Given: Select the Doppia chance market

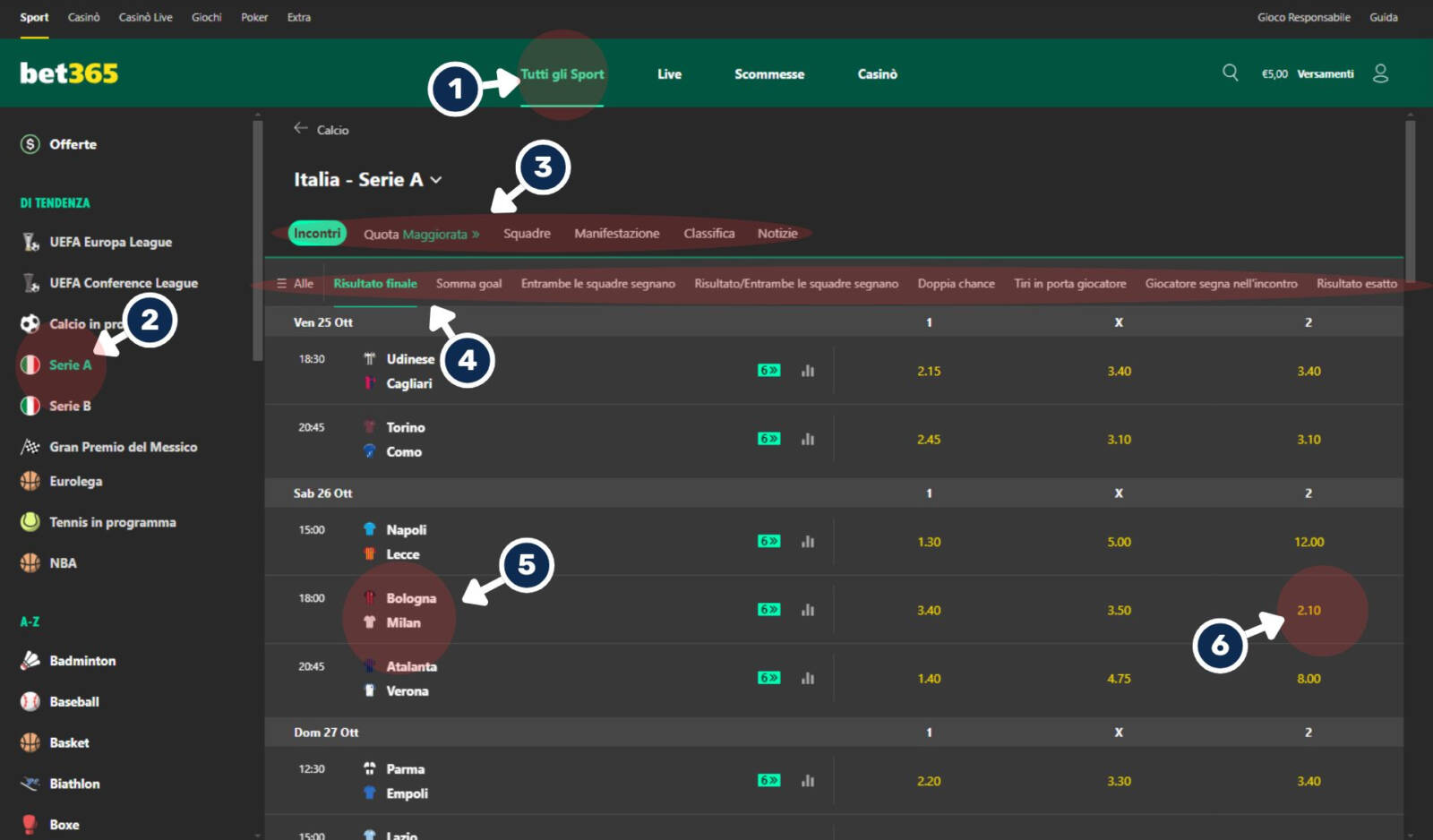Looking at the screenshot, I should [956, 284].
